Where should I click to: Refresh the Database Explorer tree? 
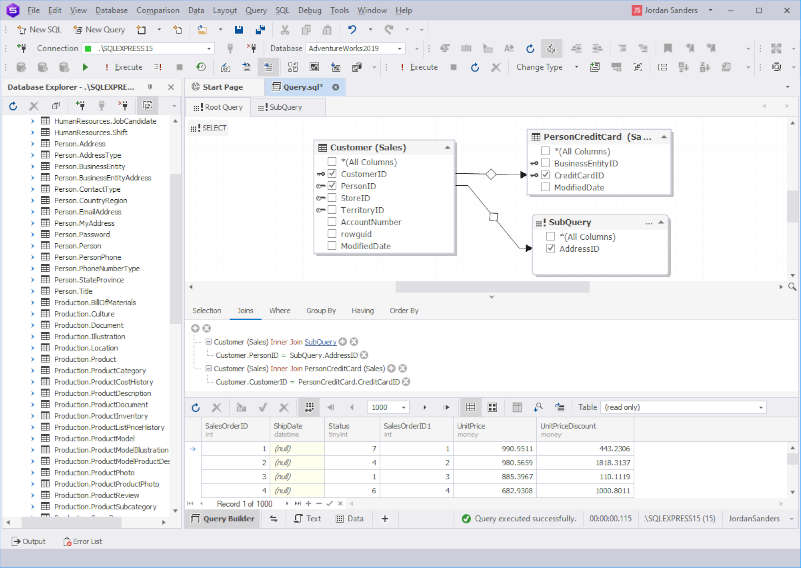(x=13, y=106)
